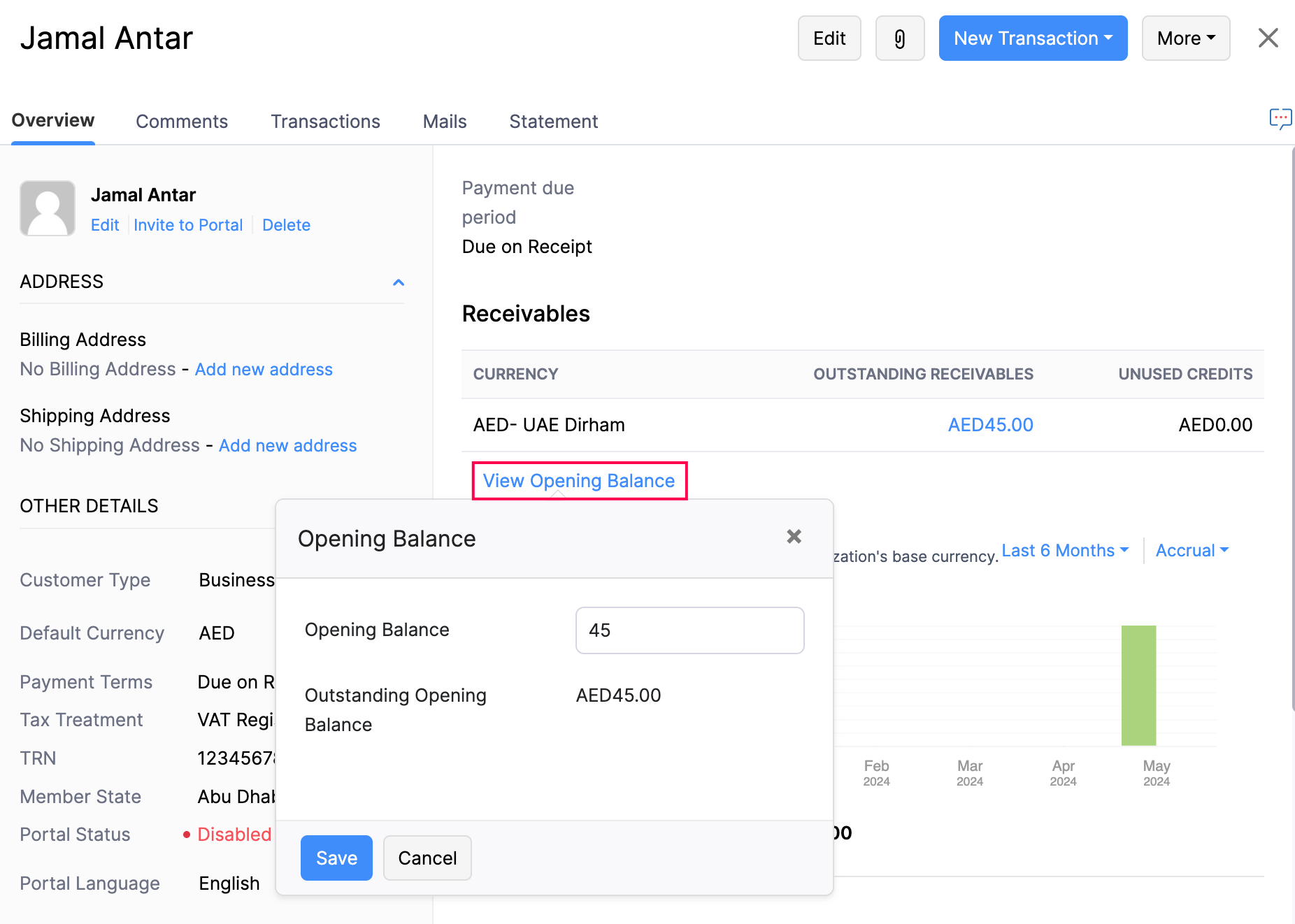Switch to the Comments tab
Image resolution: width=1295 pixels, height=924 pixels.
[182, 122]
